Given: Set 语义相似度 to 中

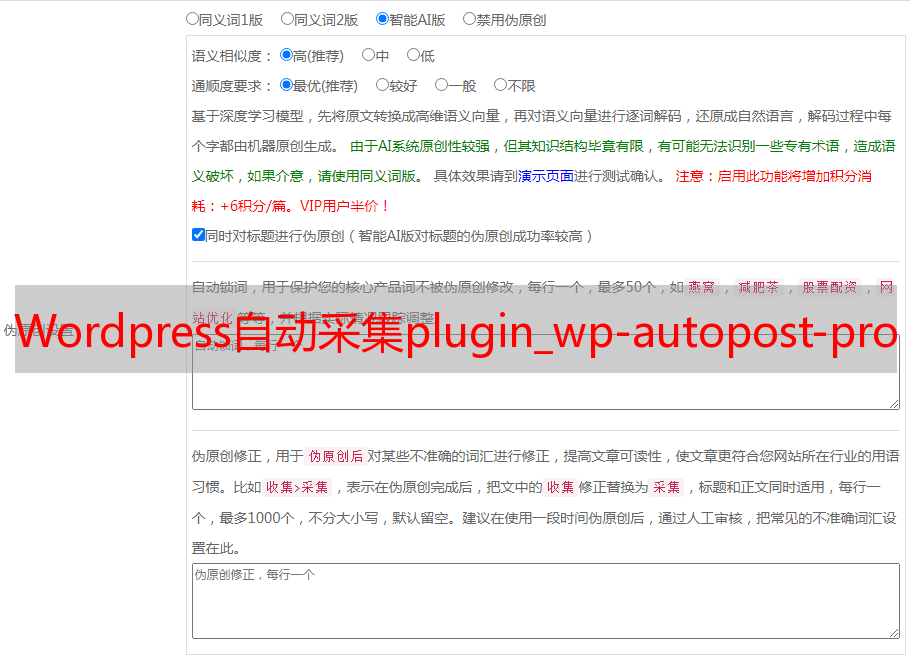Looking at the screenshot, I should (x=368, y=55).
